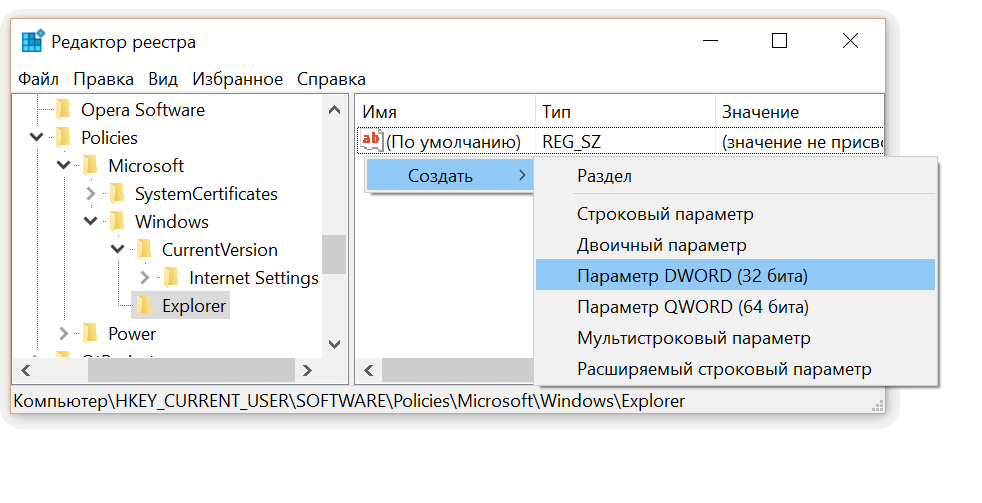Open the Файл menu
The image size is (982, 503).
click(38, 79)
